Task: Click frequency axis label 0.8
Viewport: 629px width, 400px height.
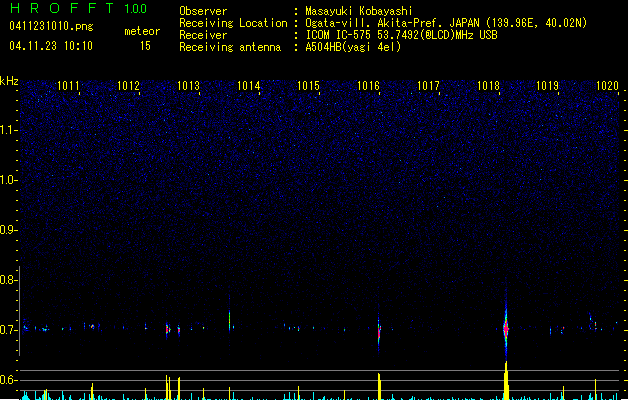Action: [8, 280]
